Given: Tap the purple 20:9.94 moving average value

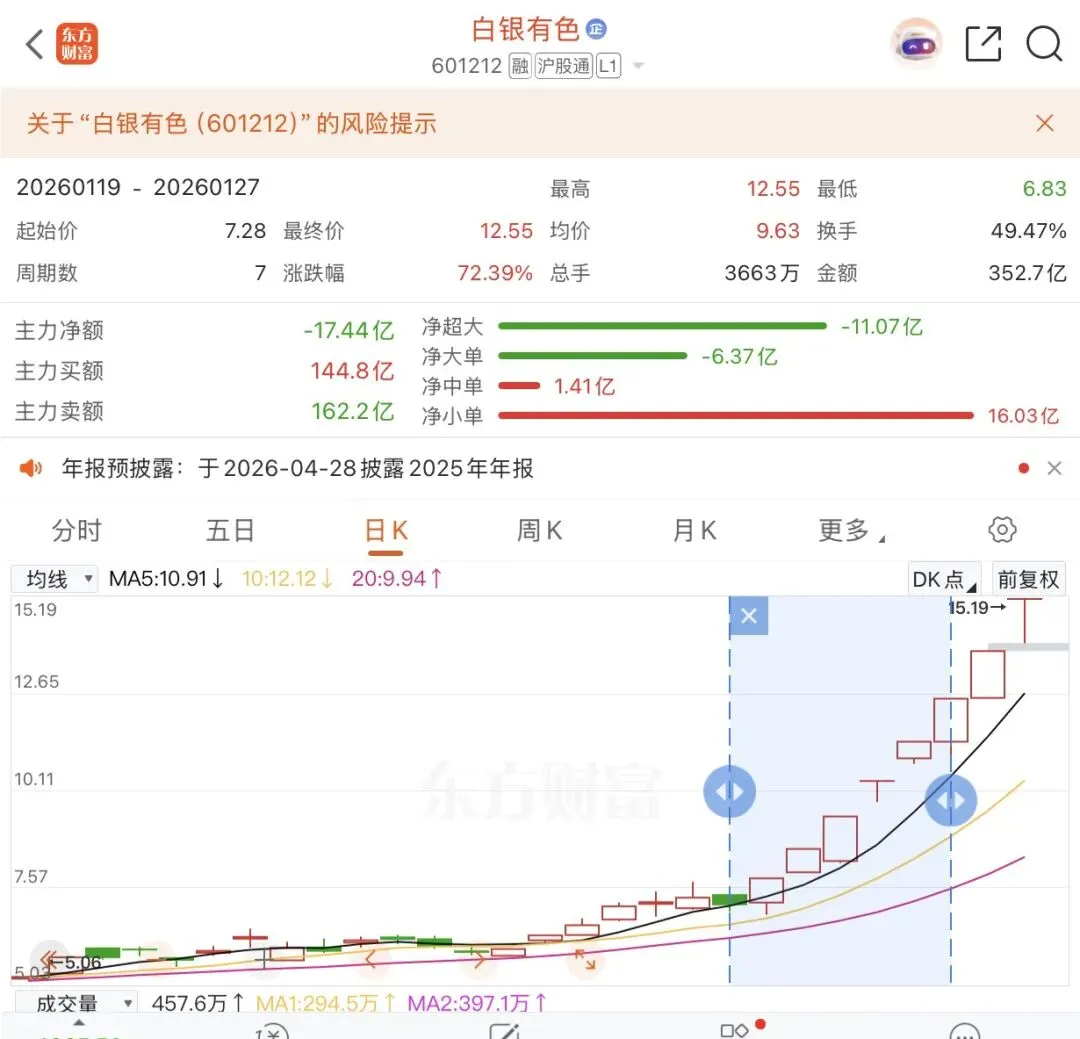Looking at the screenshot, I should (x=397, y=579).
